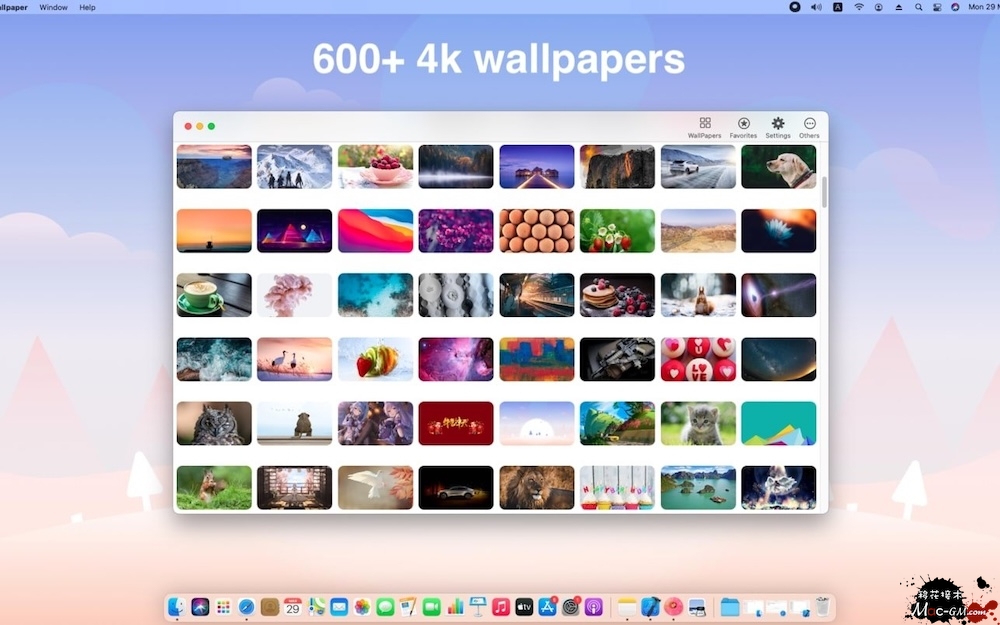Open the App Store dock icon
The width and height of the screenshot is (1000, 625).
pos(547,607)
